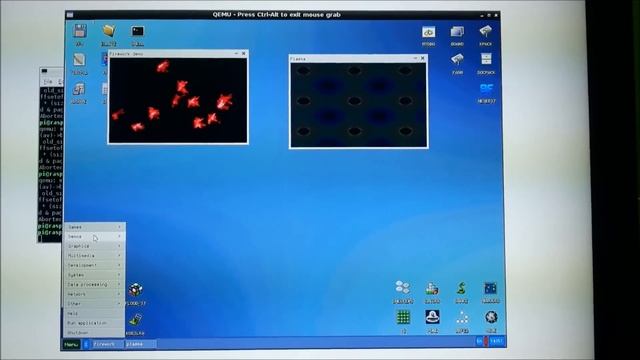The height and width of the screenshot is (360, 640).
Task: Minimize the Firework Demo window
Action: (x=236, y=53)
